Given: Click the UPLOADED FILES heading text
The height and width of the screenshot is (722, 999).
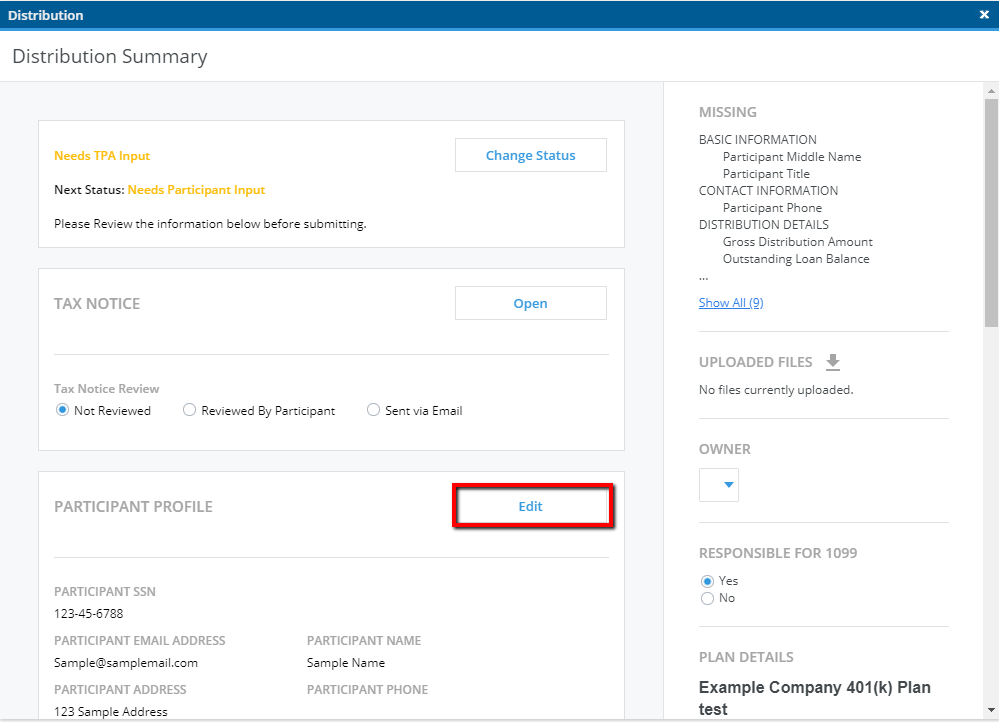Looking at the screenshot, I should 756,362.
